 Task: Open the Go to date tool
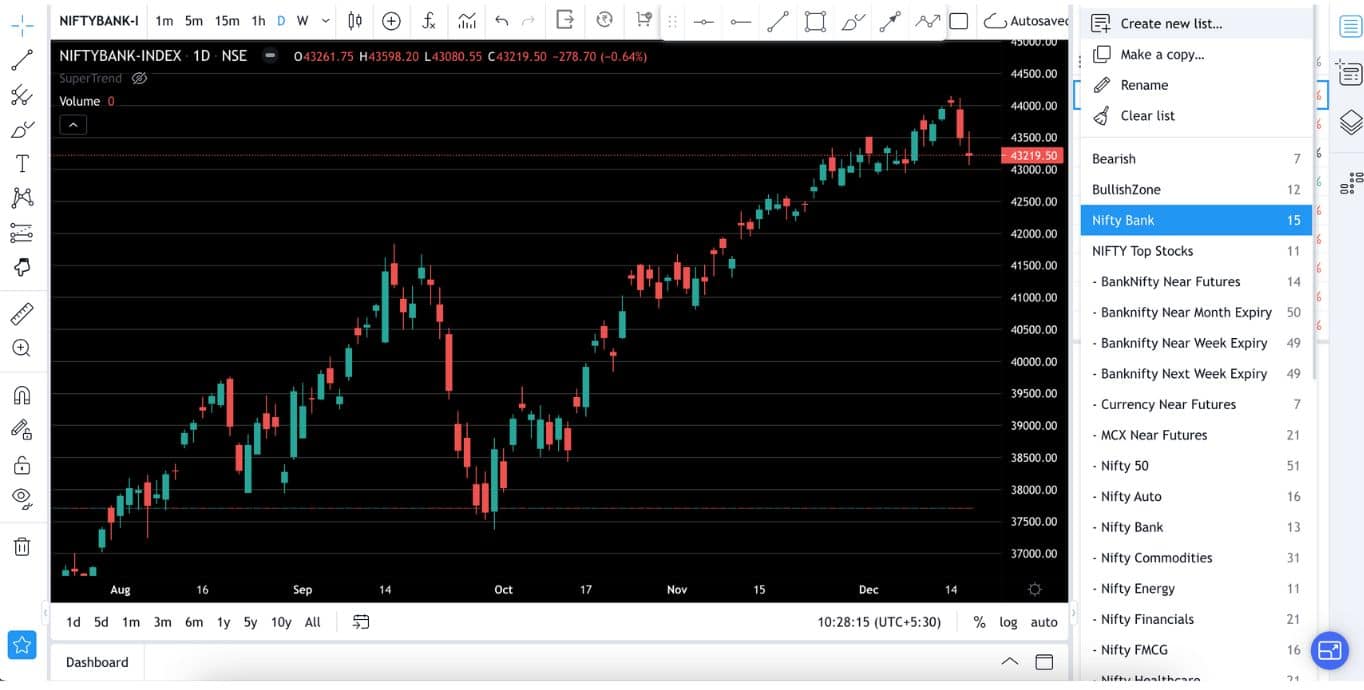pos(360,621)
